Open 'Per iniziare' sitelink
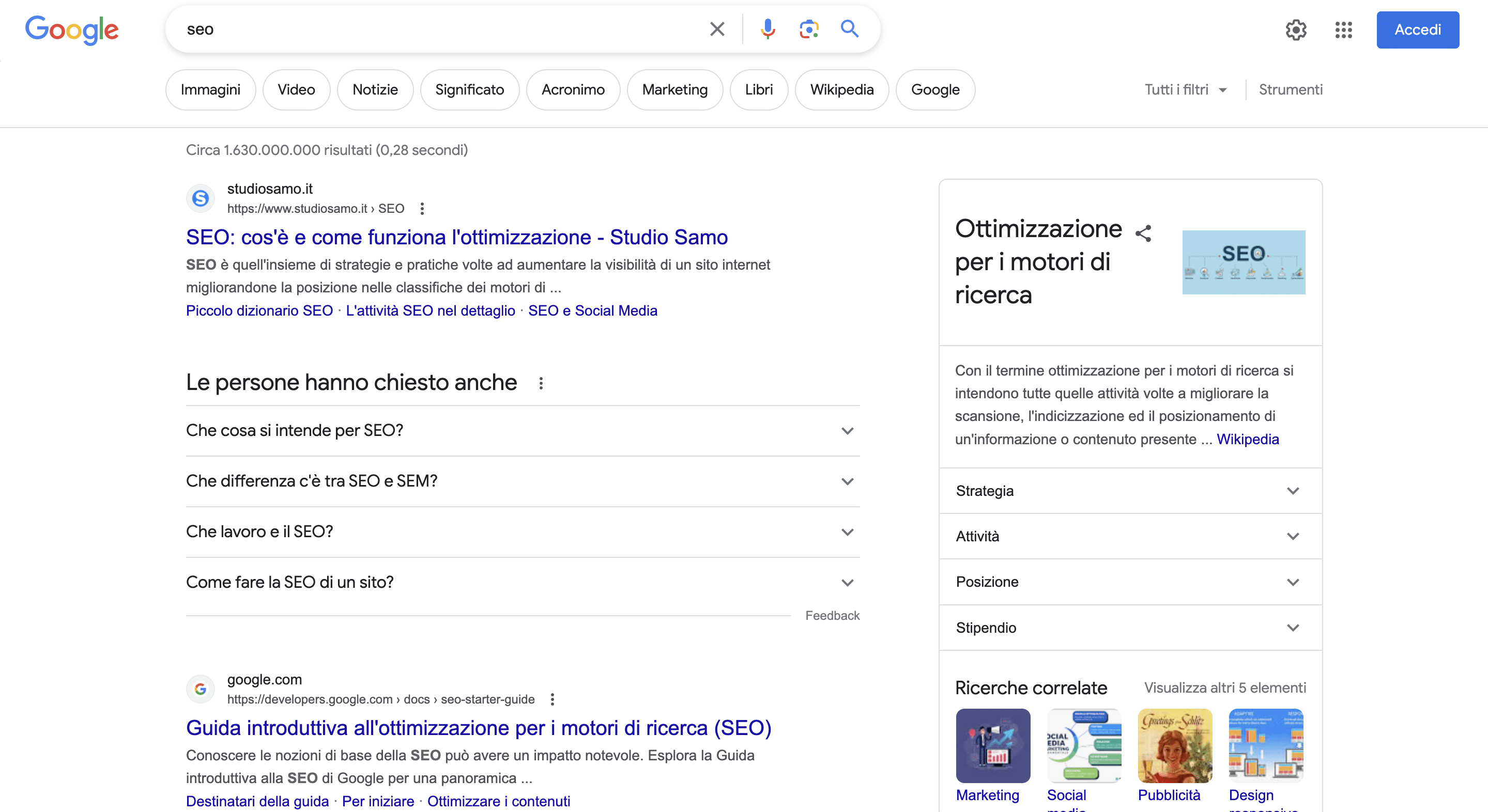 (378, 801)
